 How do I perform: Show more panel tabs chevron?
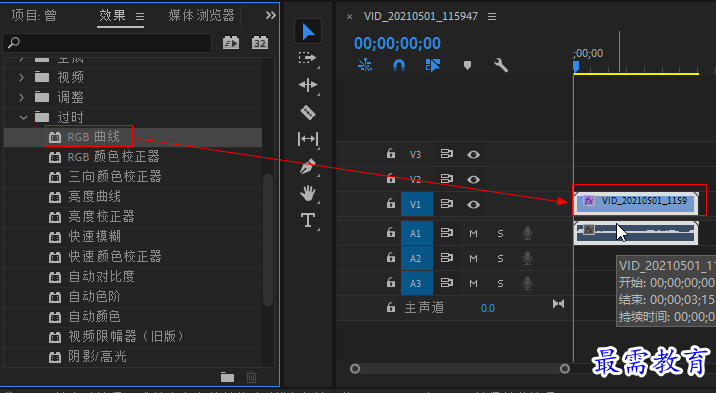pos(271,16)
